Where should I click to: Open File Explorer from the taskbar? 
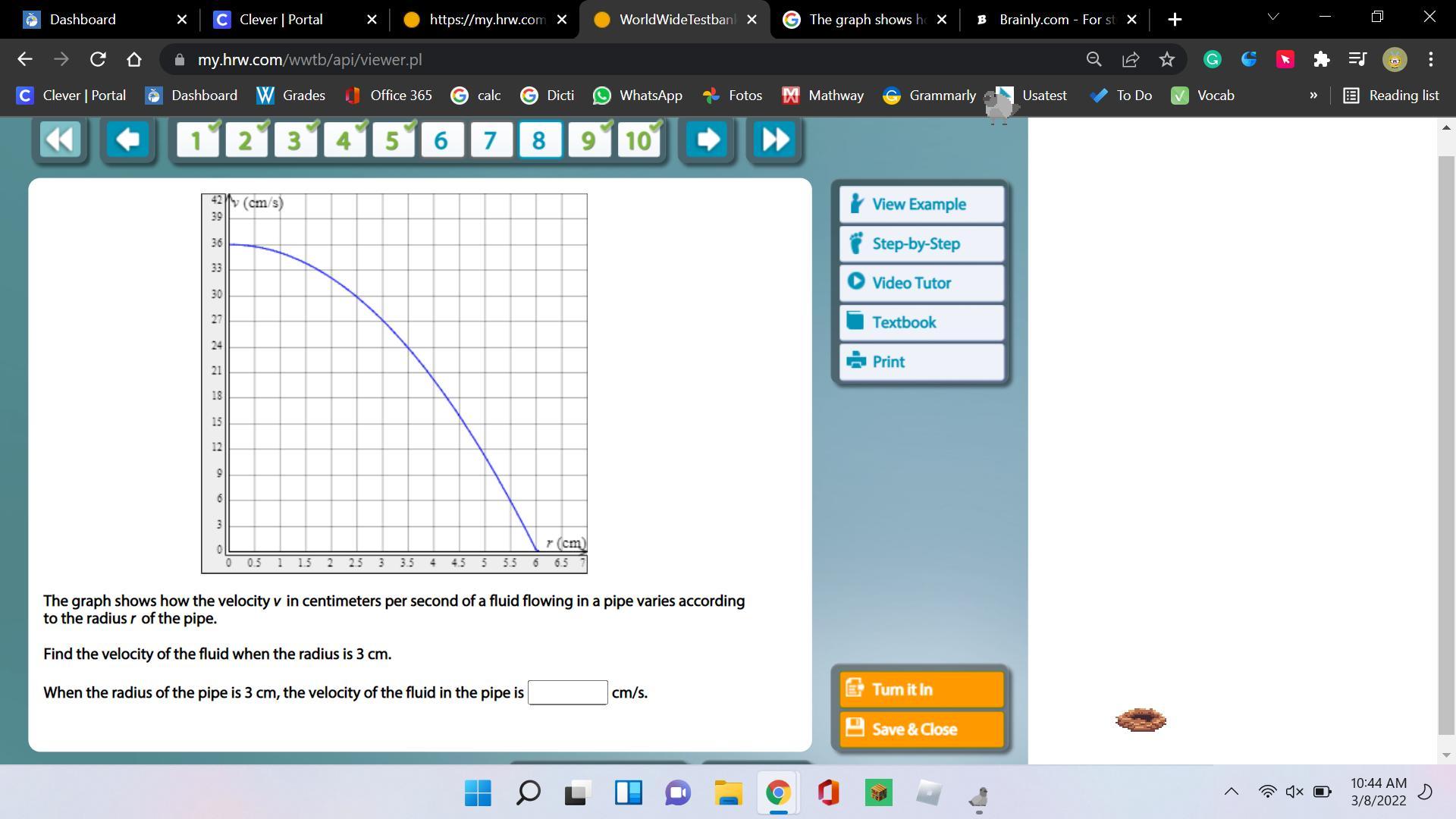pyautogui.click(x=728, y=793)
